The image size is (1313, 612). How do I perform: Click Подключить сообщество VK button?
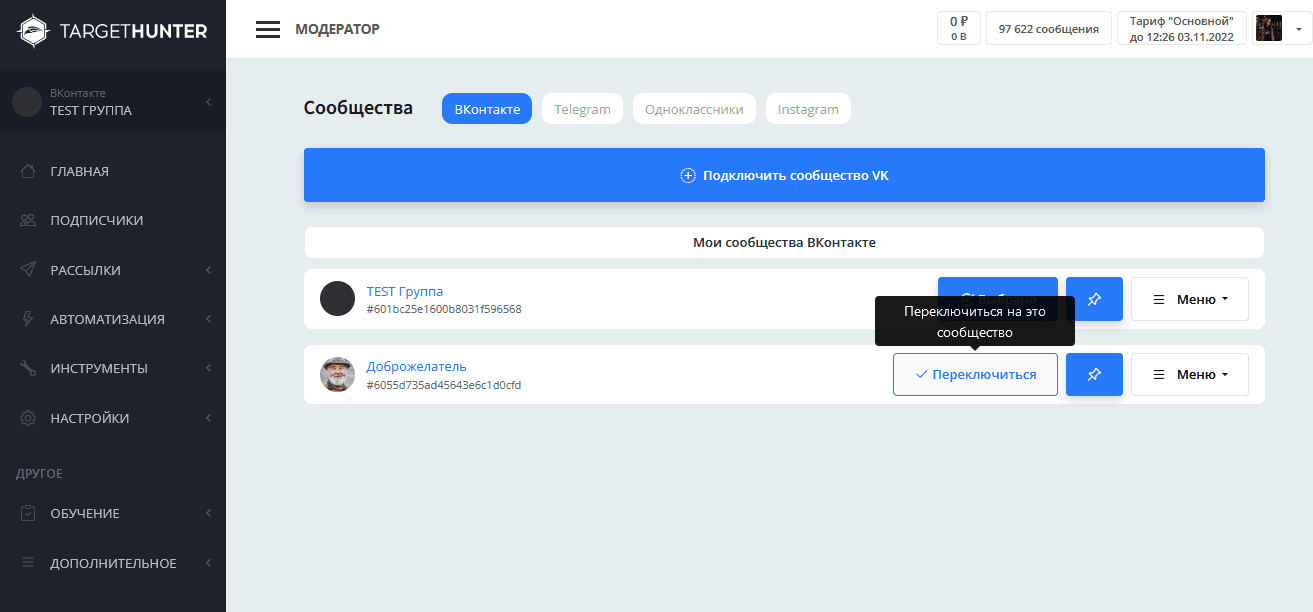[x=784, y=175]
